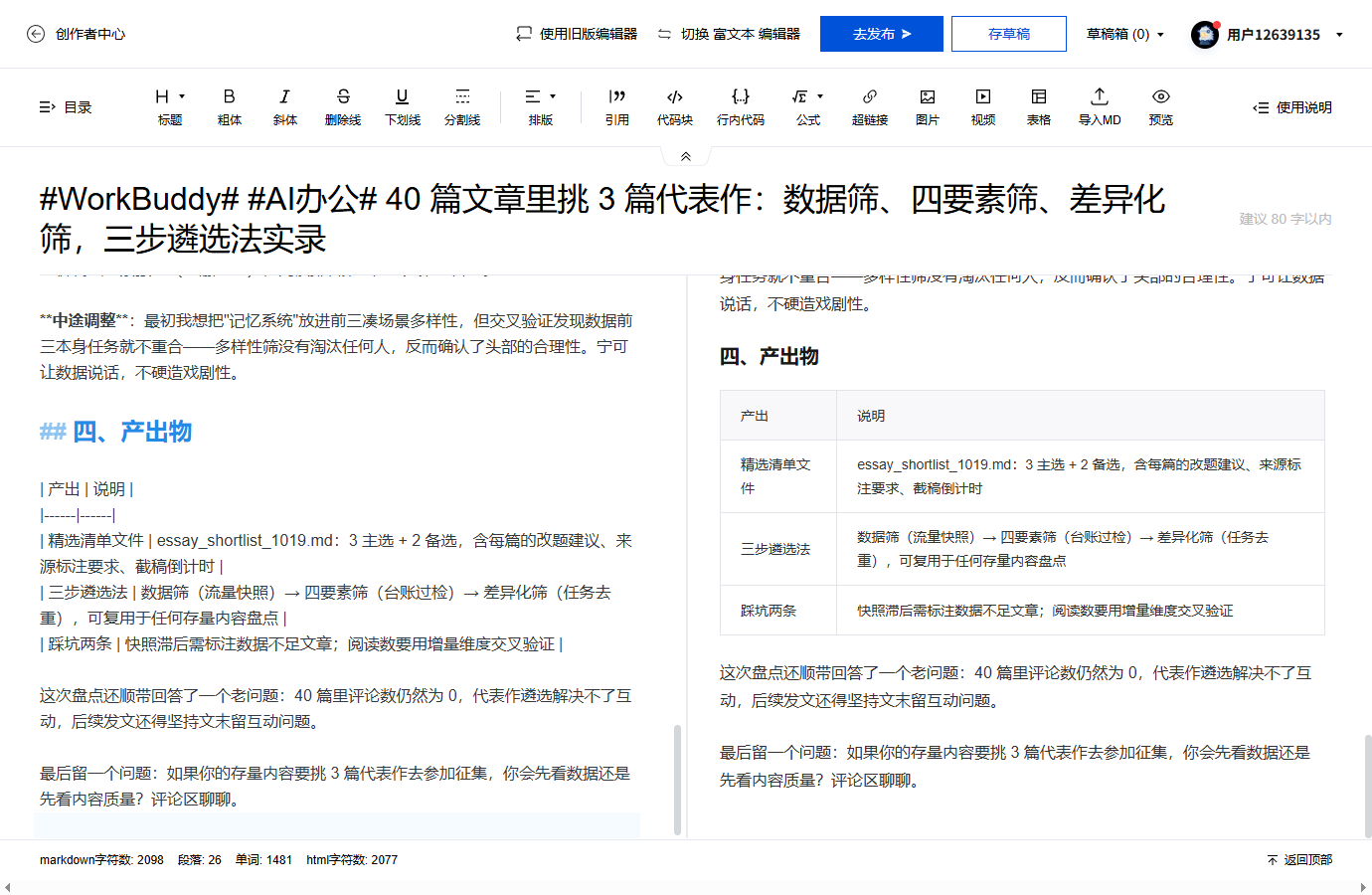Viewport: 1372px width, 895px height.
Task: Open the 使用说明 help panel
Action: pos(1292,107)
